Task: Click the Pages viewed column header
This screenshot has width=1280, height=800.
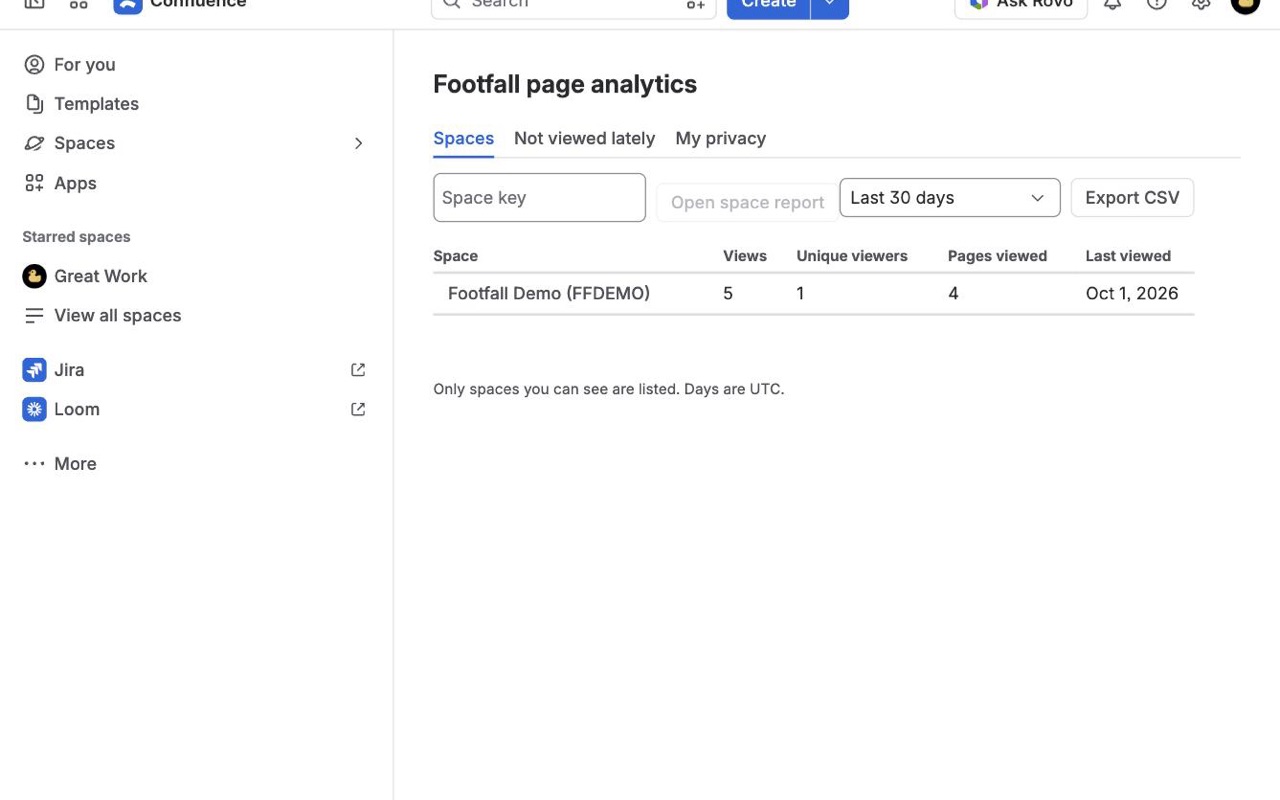Action: click(997, 256)
